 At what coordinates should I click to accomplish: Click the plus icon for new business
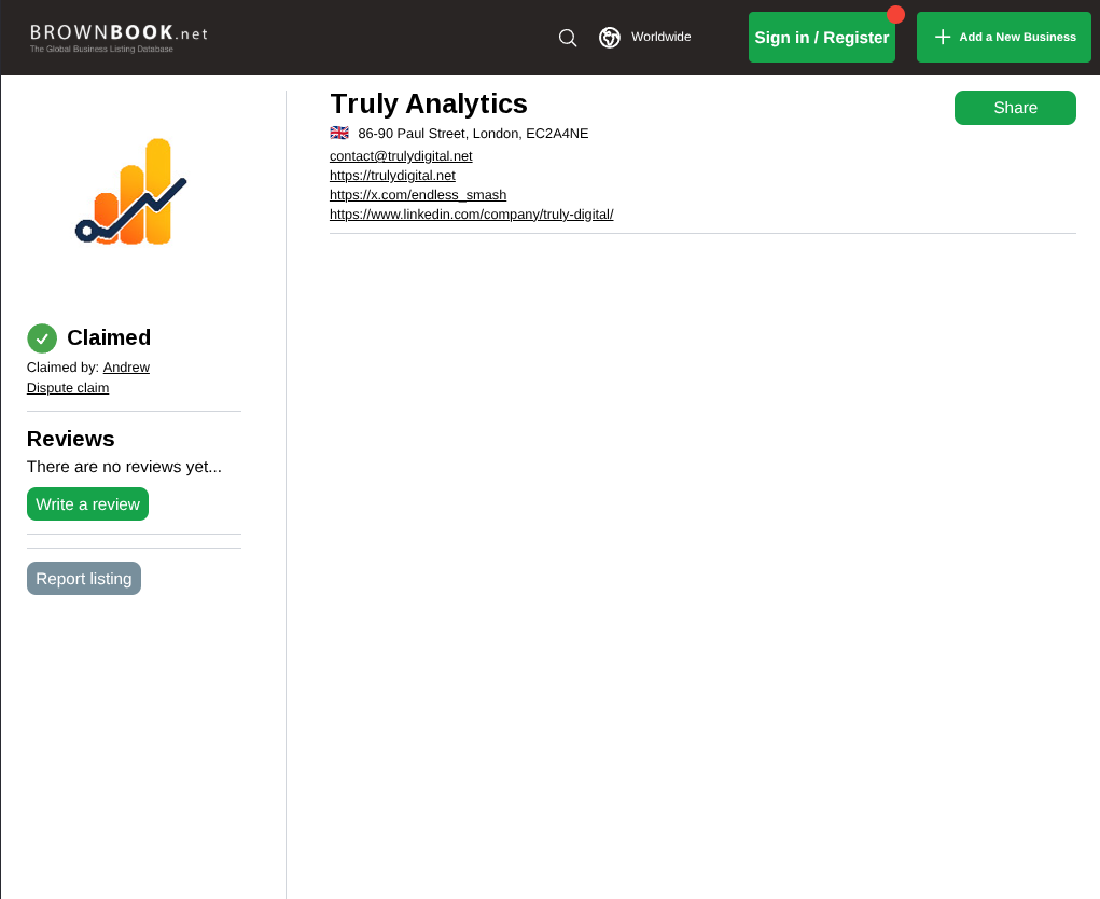pos(943,37)
